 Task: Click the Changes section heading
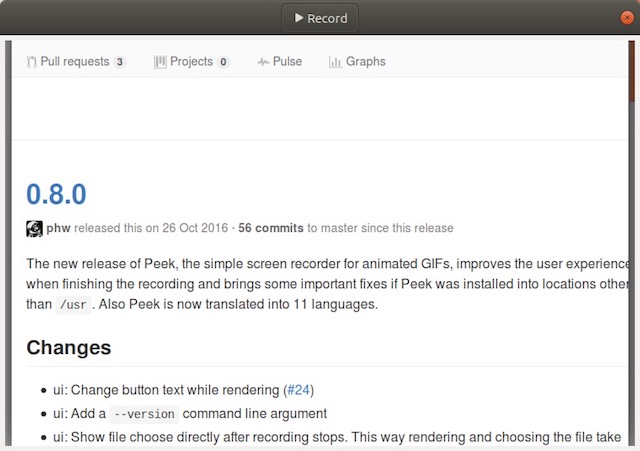[69, 348]
